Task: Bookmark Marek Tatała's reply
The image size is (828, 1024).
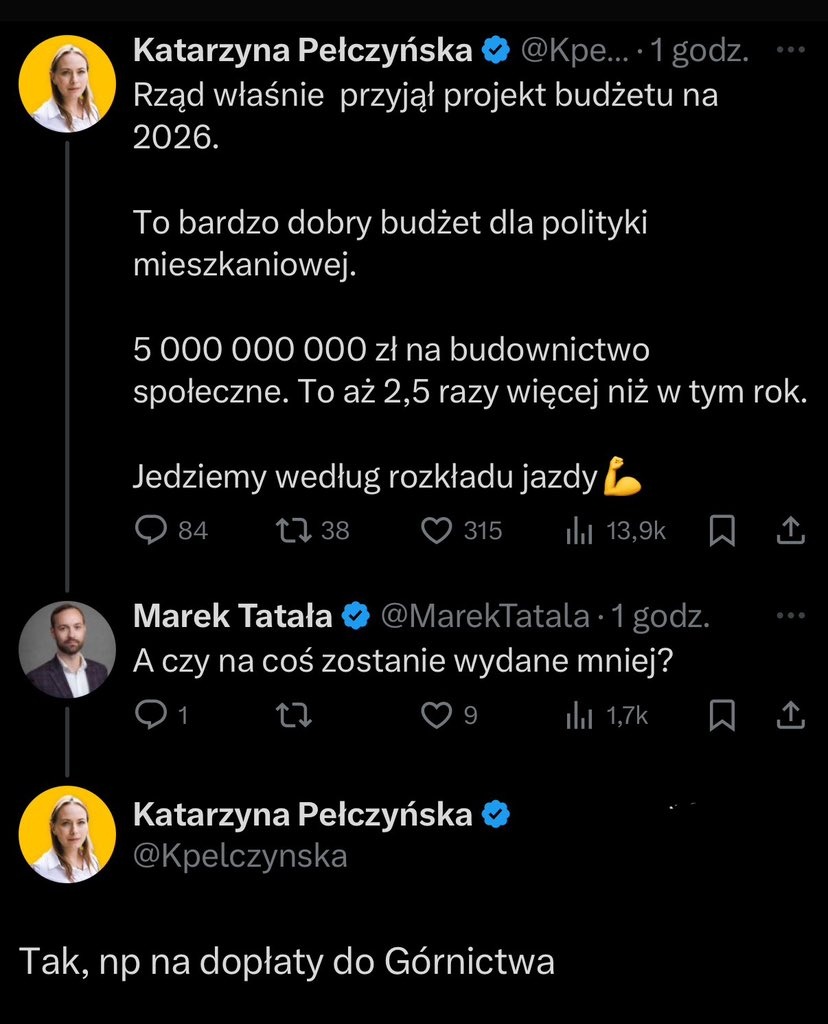Action: point(721,714)
